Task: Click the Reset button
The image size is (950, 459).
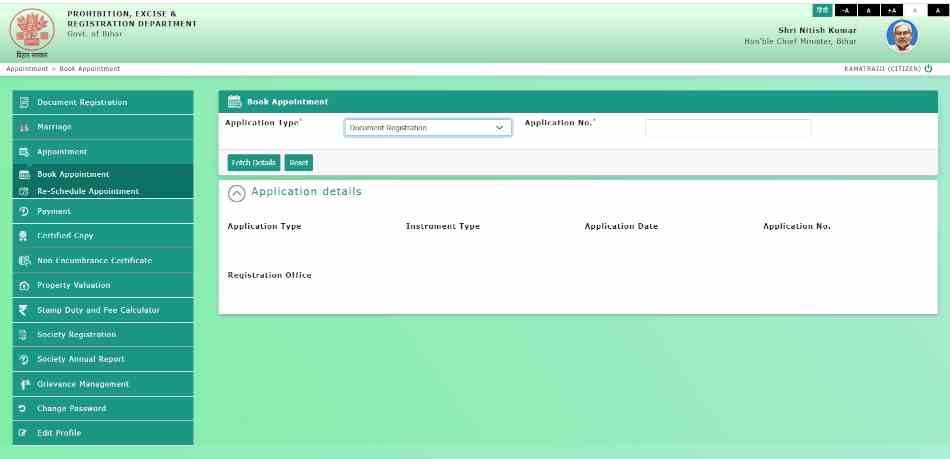Action: tap(299, 163)
